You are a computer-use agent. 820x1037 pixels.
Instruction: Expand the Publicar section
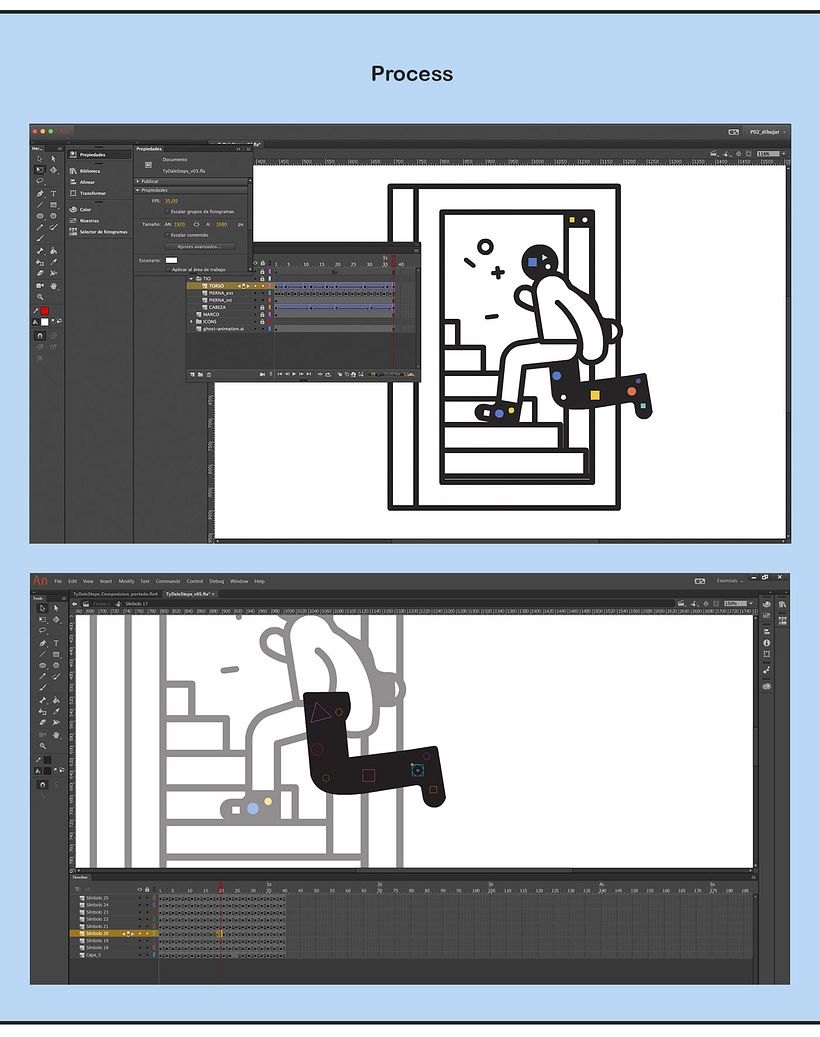click(138, 181)
